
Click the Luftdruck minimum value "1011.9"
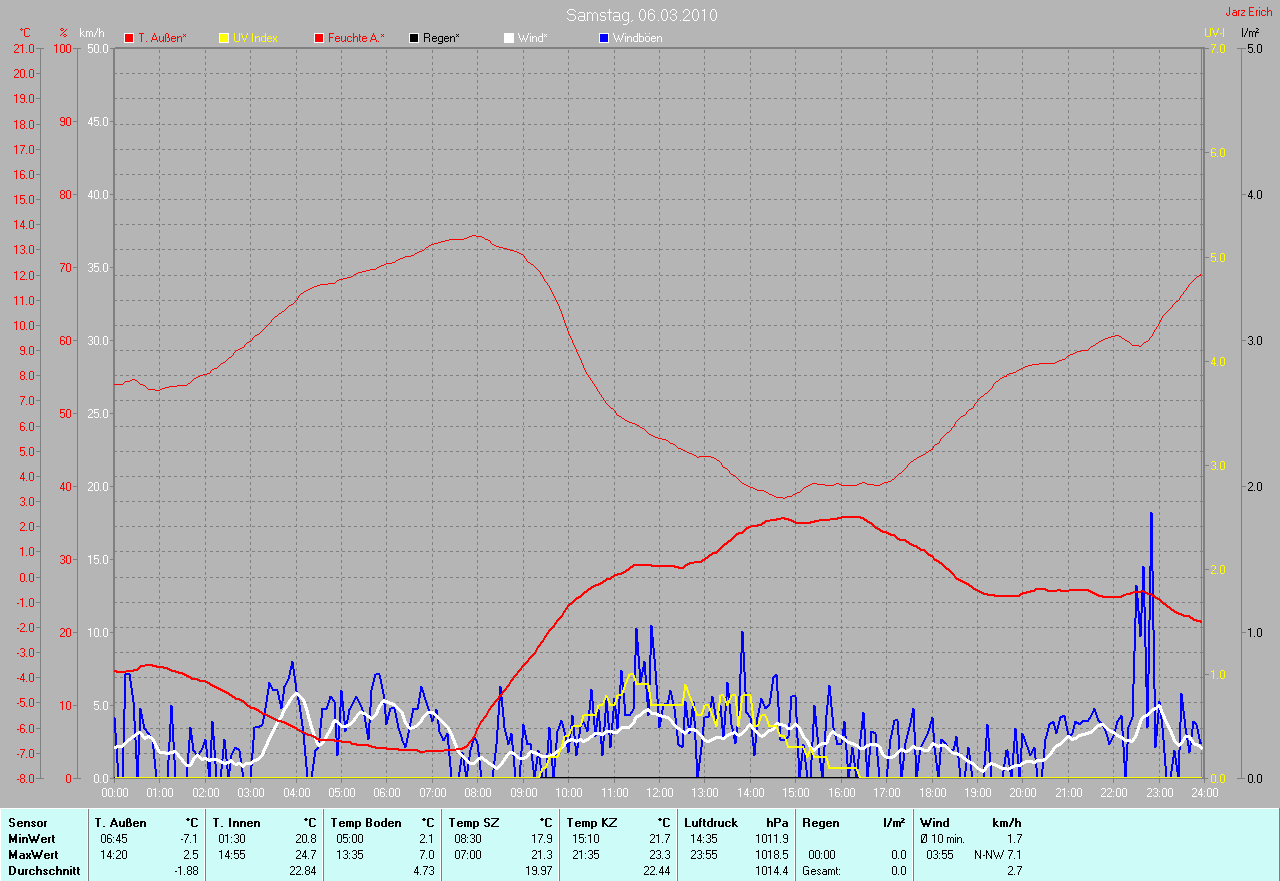click(x=771, y=839)
